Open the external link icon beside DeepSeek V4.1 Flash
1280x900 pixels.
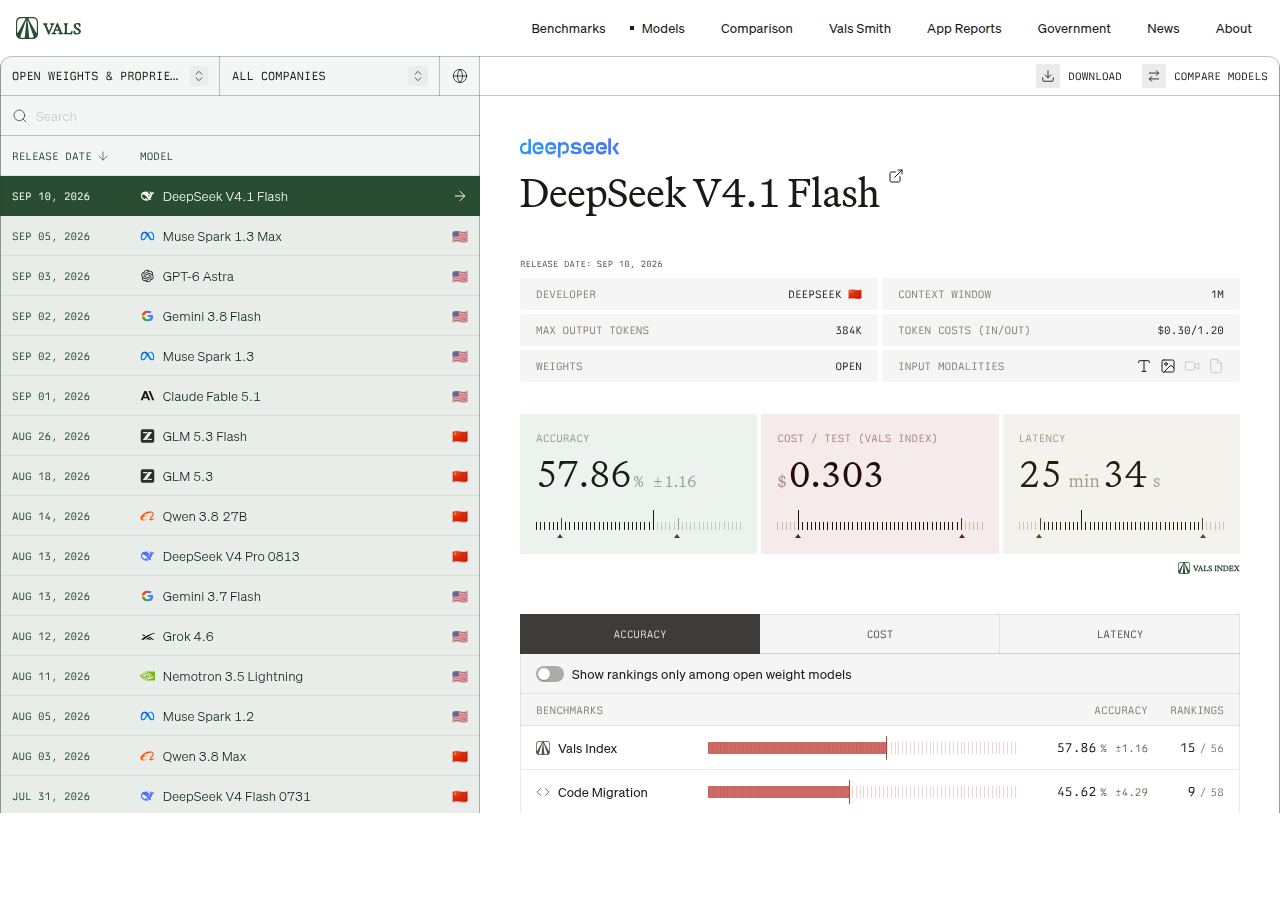(x=896, y=176)
